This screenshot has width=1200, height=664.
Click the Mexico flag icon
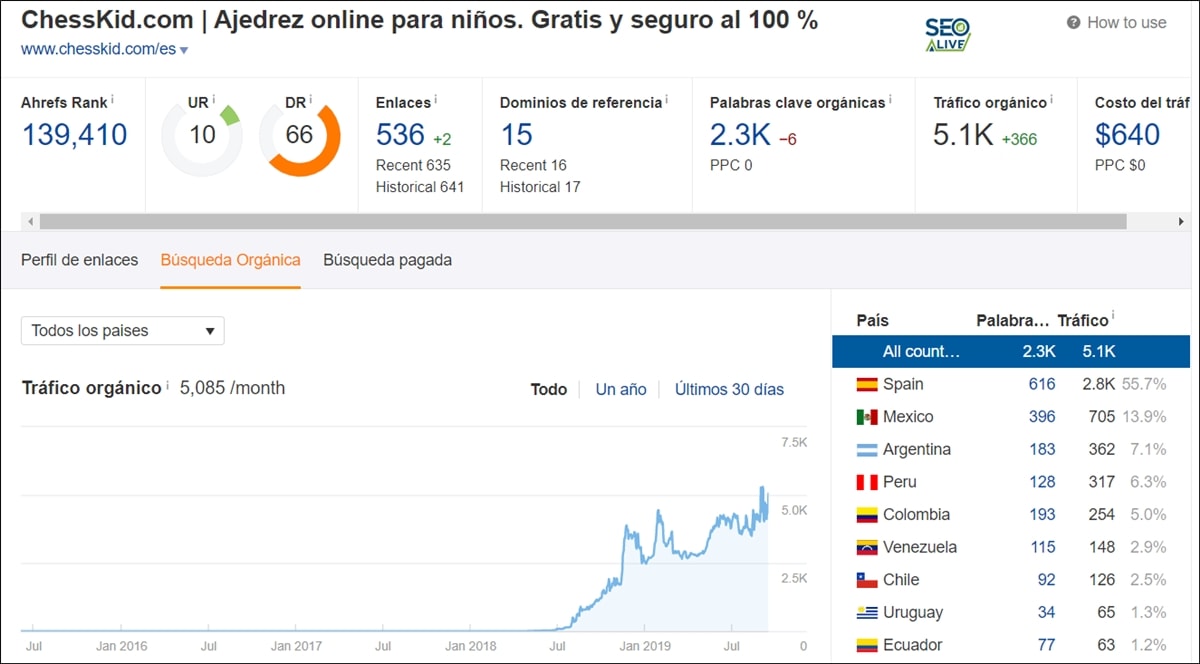[868, 416]
